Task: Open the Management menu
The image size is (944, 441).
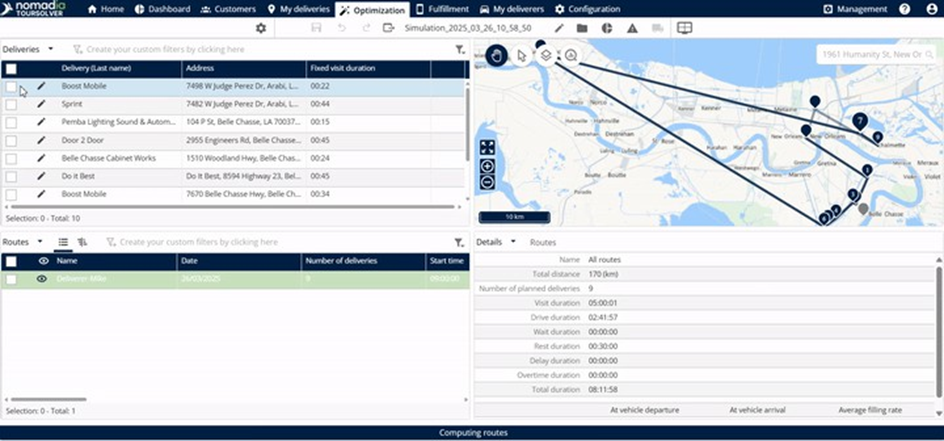Action: 855,9
